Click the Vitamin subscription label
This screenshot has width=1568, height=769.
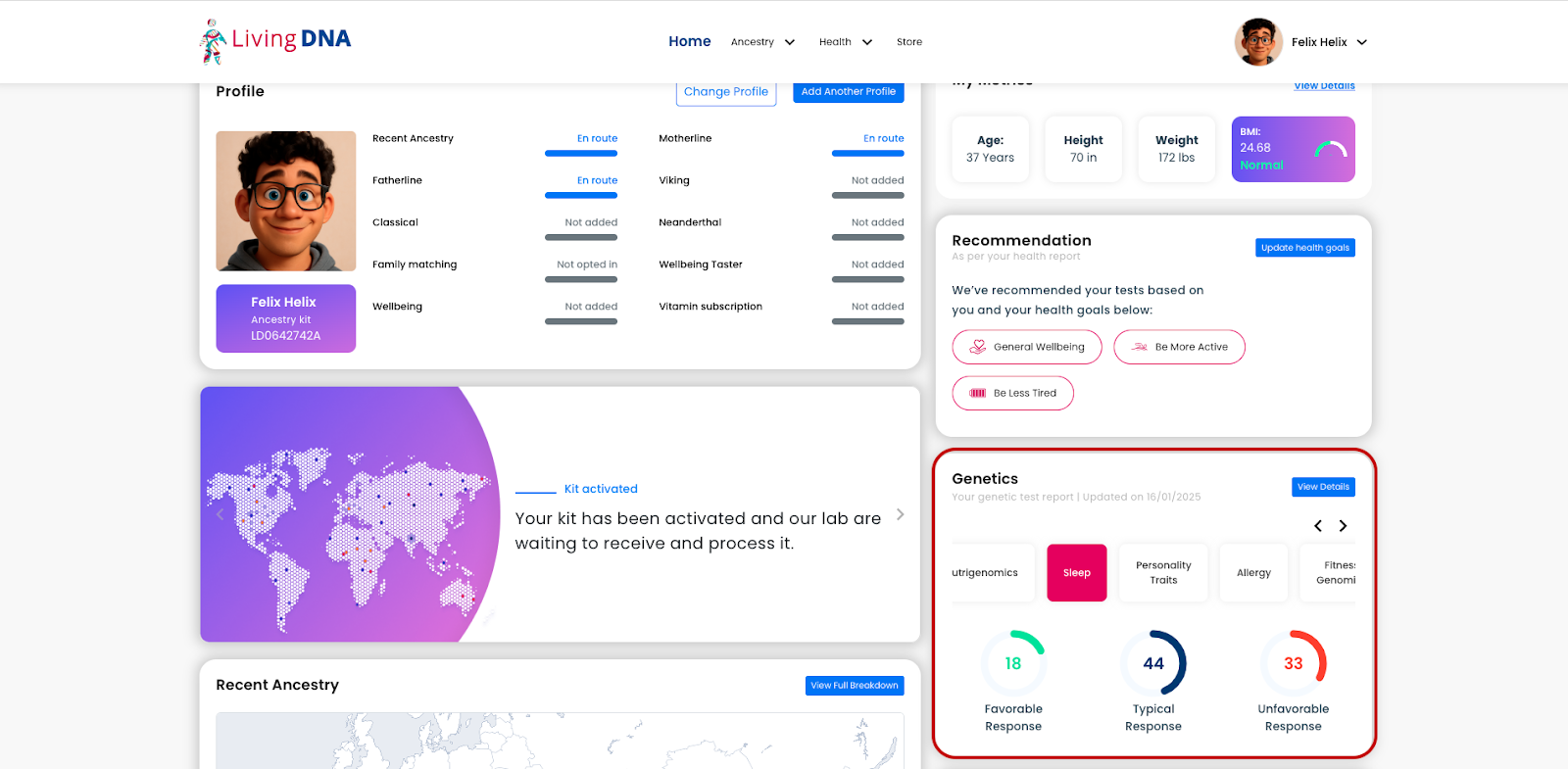(710, 307)
